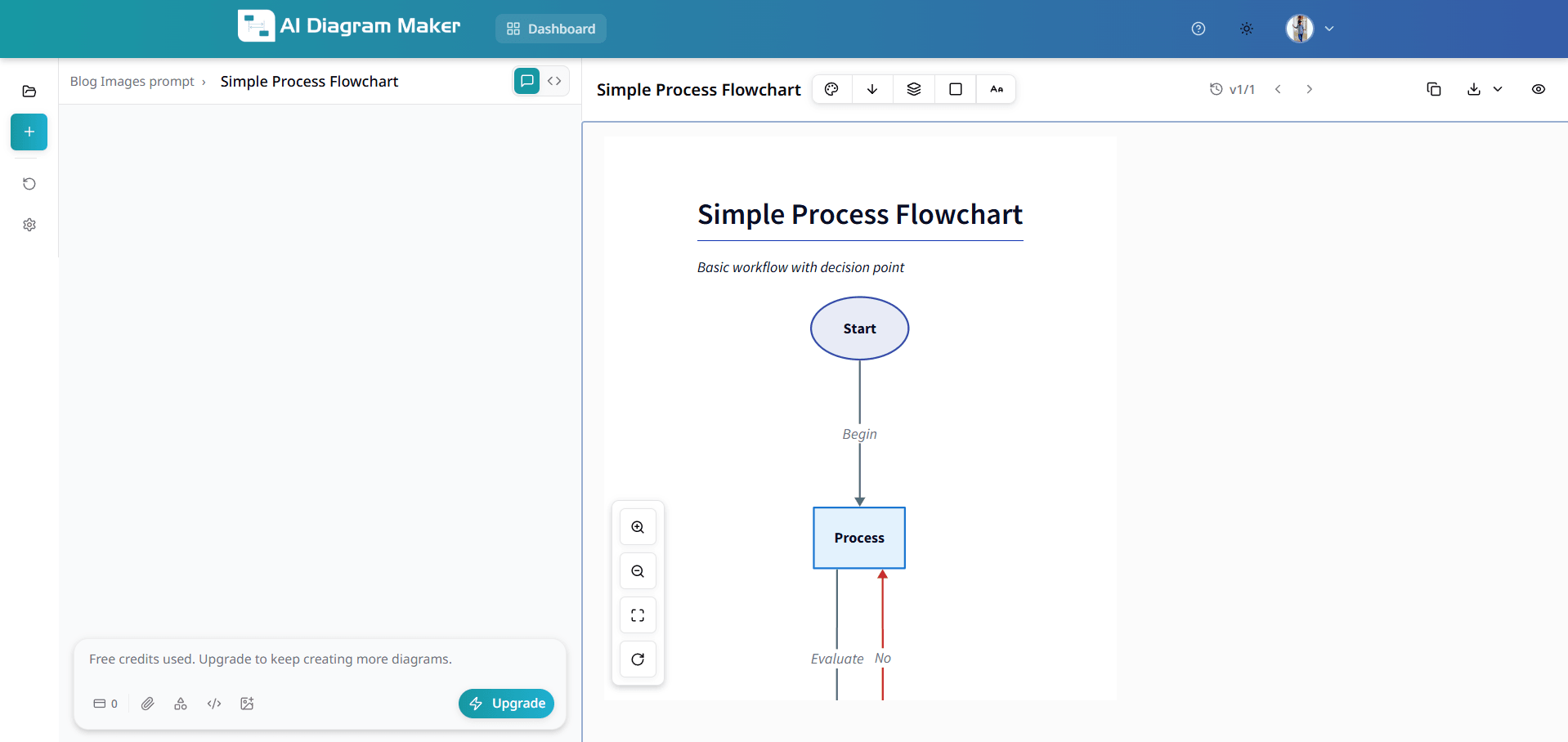Change diagram direction using the arrow icon

pyautogui.click(x=871, y=89)
